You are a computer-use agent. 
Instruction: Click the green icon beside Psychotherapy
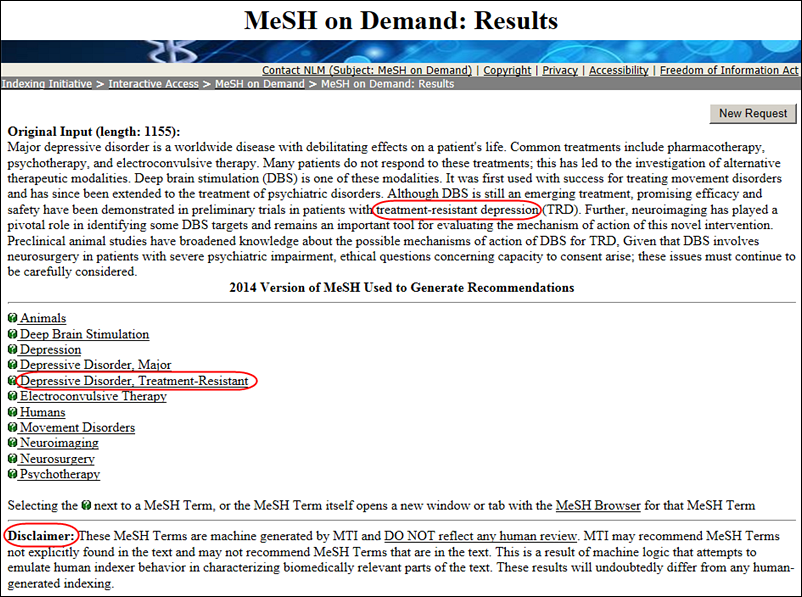(13, 474)
